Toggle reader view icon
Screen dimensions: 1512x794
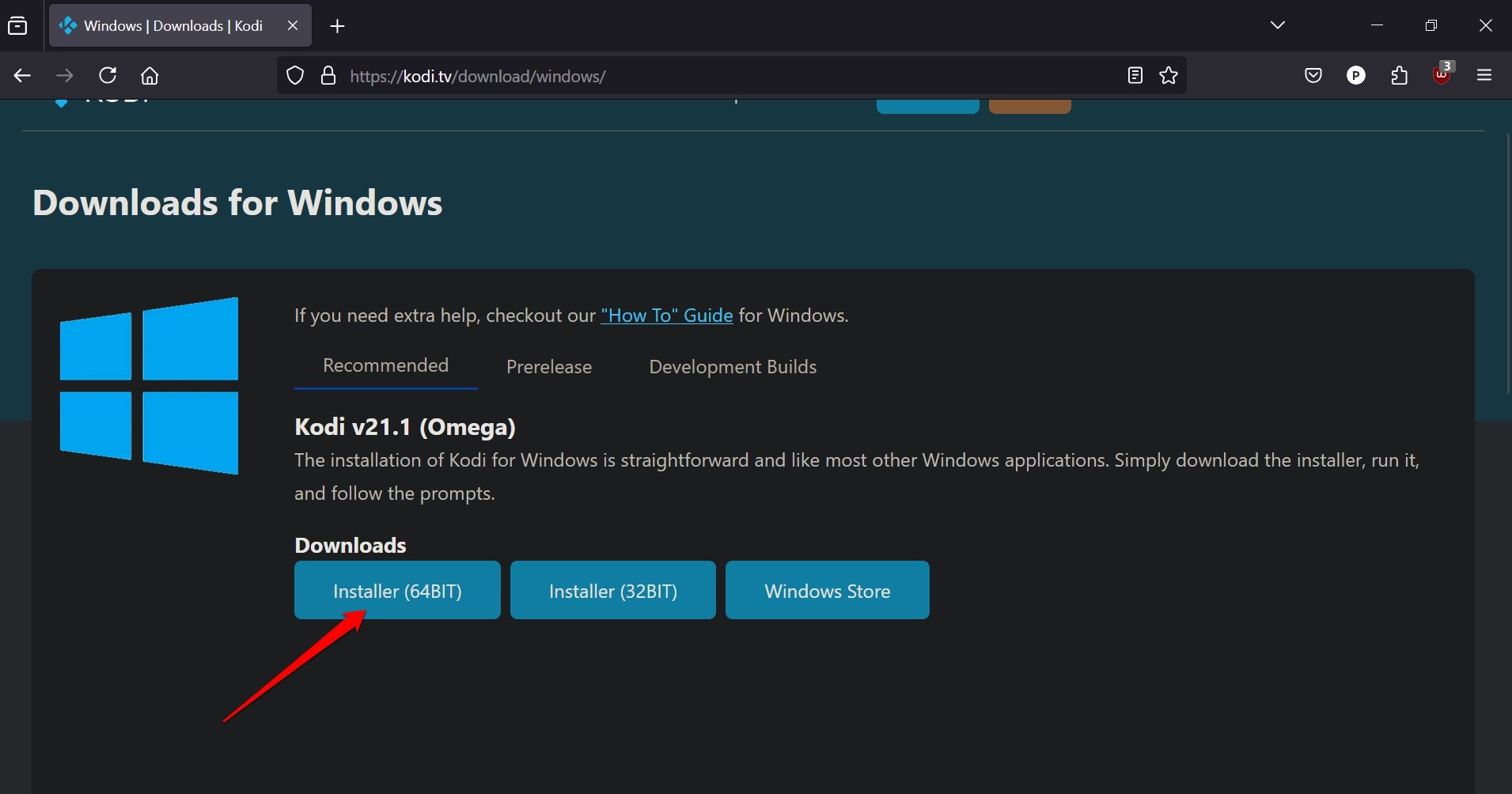1135,76
